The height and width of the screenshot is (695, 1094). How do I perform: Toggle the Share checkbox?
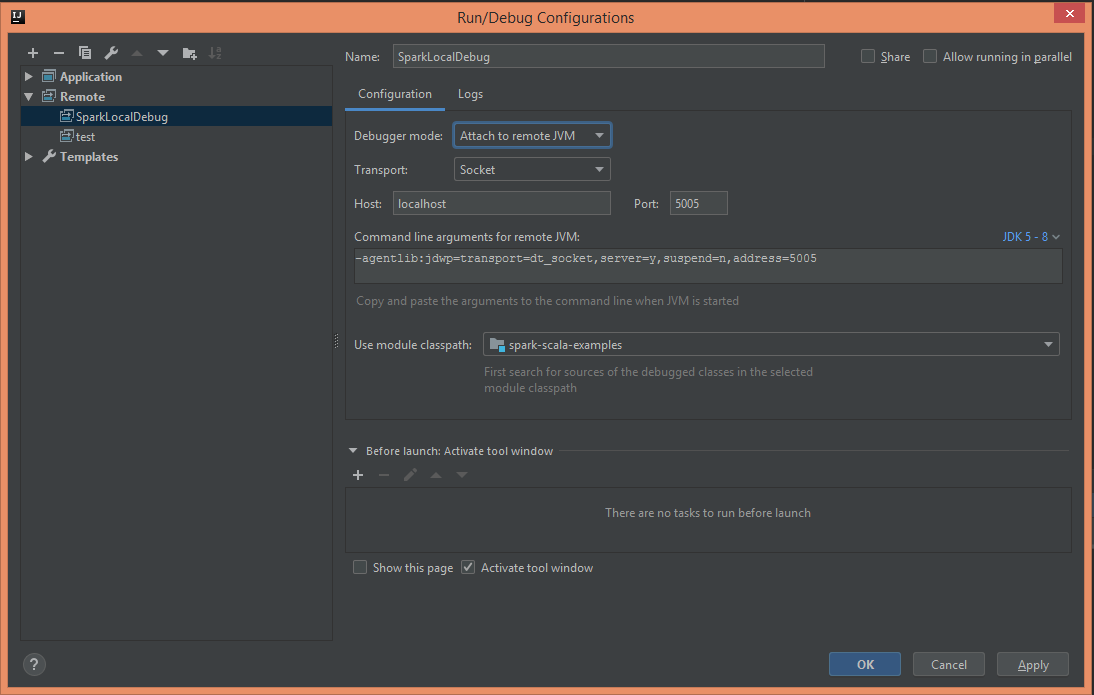point(868,57)
